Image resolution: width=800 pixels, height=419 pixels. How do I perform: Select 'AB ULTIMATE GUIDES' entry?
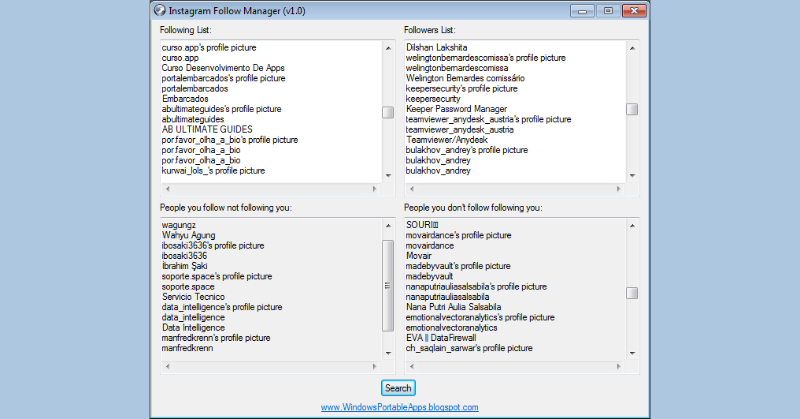tap(207, 129)
